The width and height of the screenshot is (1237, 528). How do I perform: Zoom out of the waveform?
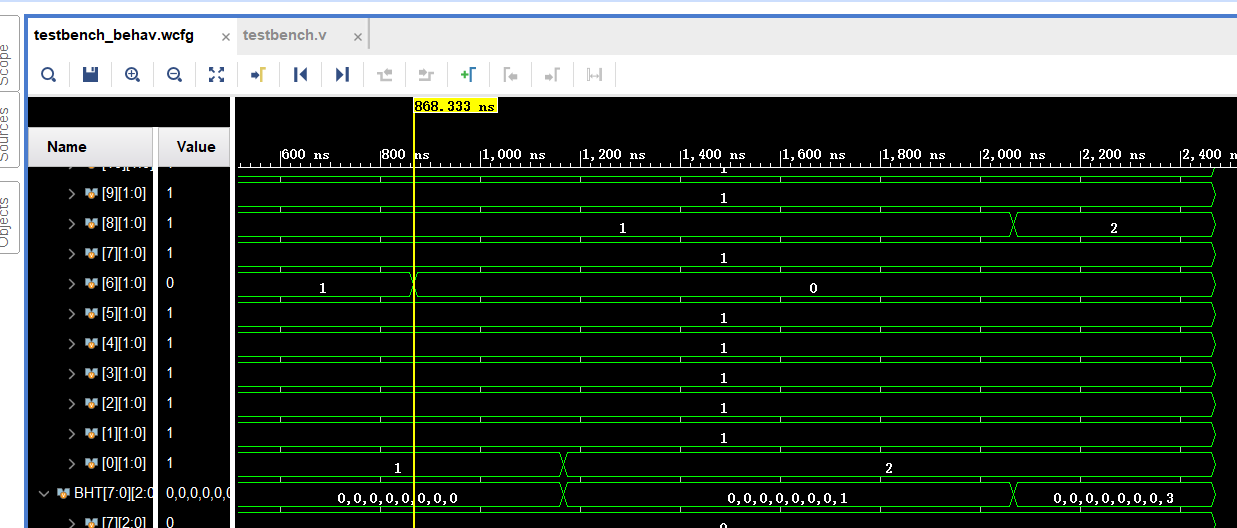coord(174,74)
